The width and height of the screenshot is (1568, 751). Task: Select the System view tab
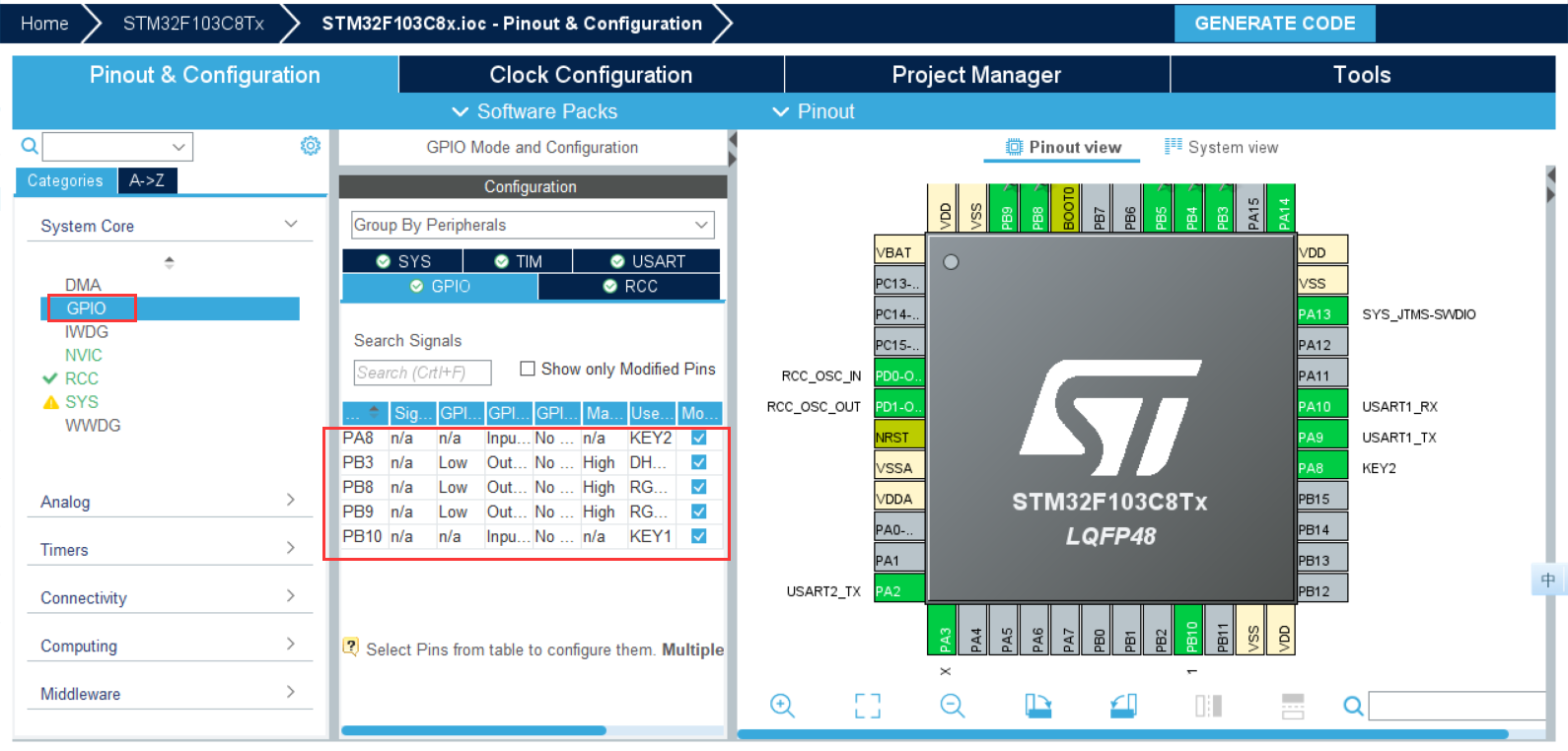click(1221, 147)
